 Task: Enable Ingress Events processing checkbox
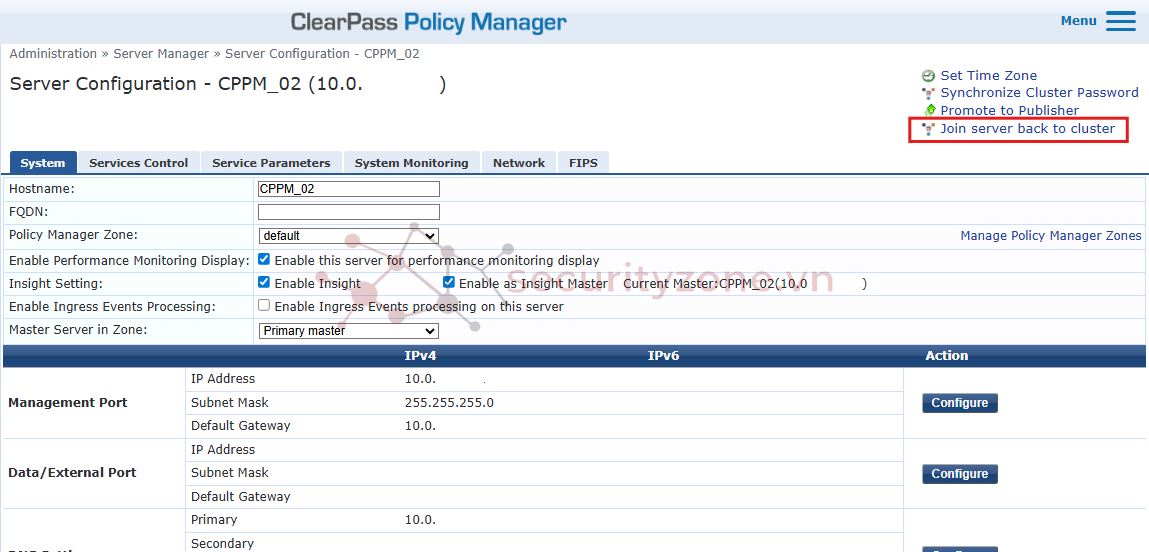[x=264, y=306]
